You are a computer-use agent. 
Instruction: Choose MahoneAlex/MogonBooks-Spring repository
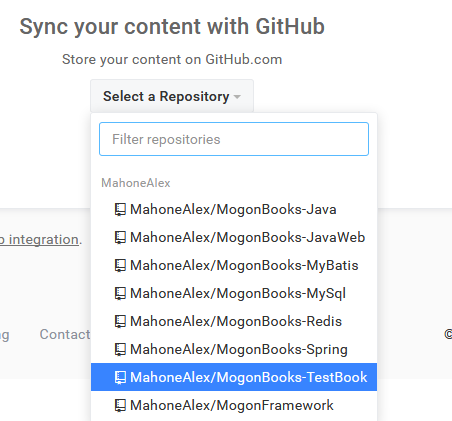point(234,350)
